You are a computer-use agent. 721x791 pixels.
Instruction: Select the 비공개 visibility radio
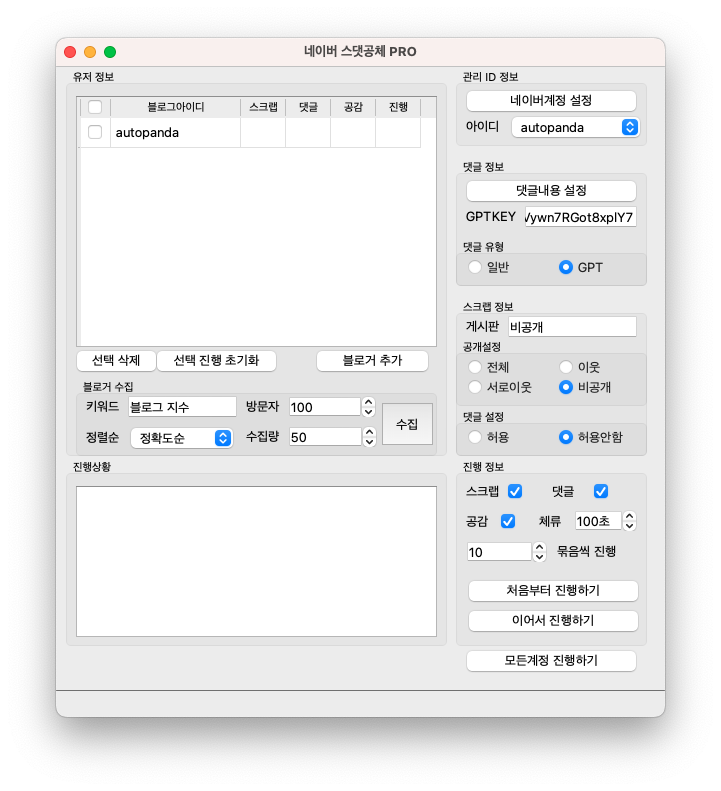[566, 387]
